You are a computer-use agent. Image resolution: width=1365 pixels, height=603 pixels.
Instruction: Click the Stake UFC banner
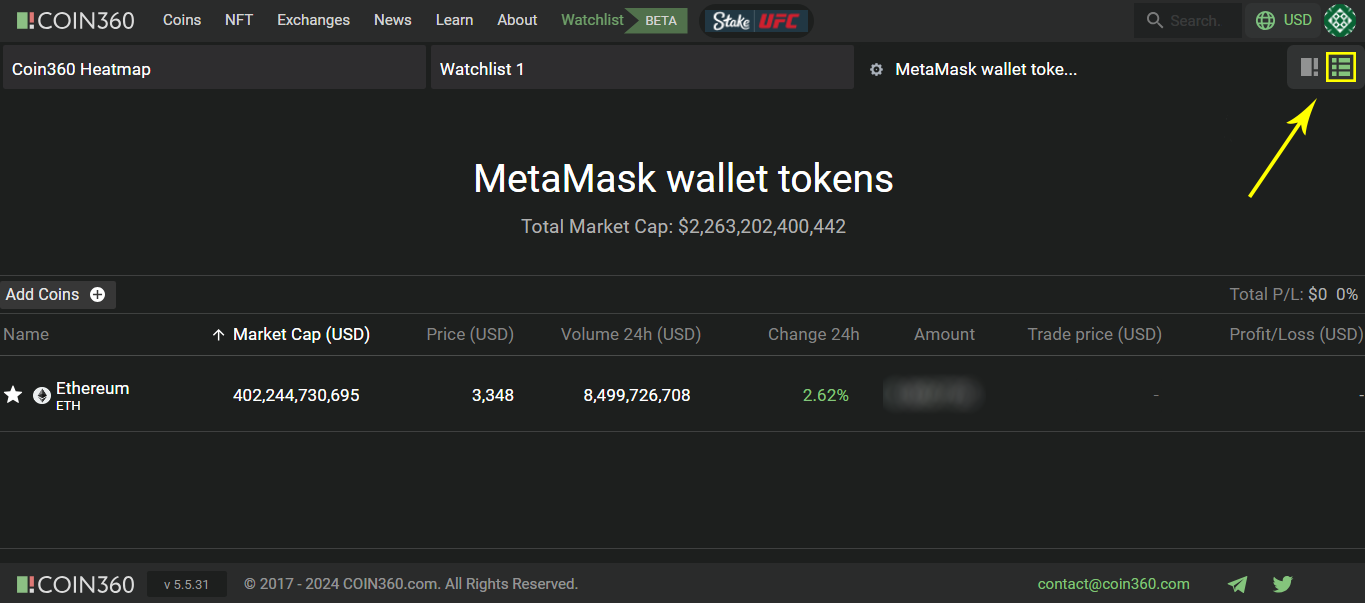click(757, 20)
